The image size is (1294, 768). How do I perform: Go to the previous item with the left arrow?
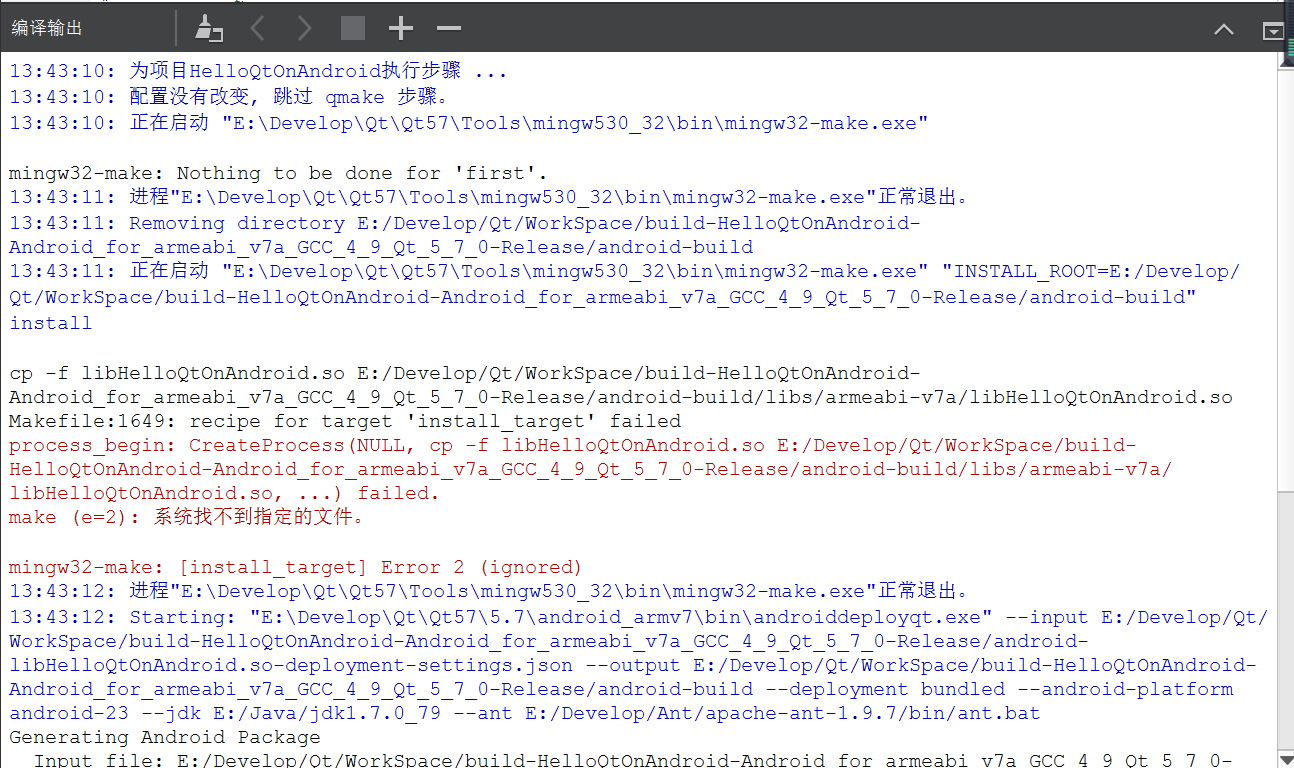257,28
